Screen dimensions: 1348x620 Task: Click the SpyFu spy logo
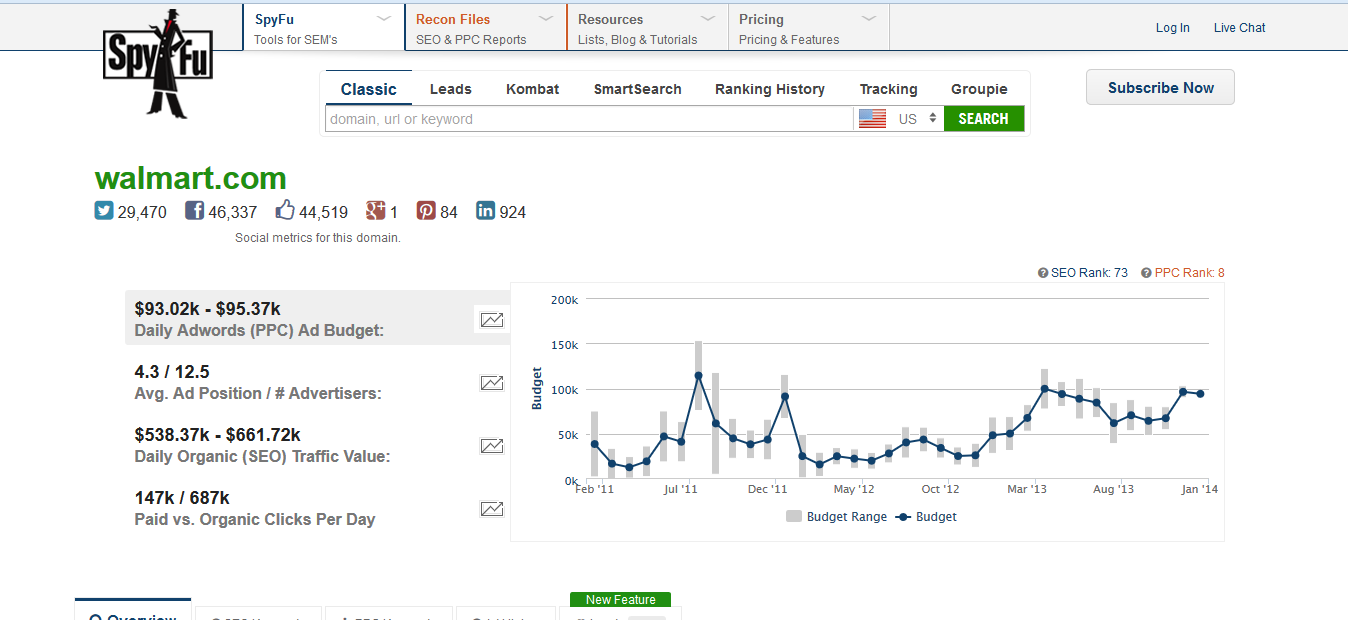click(157, 63)
